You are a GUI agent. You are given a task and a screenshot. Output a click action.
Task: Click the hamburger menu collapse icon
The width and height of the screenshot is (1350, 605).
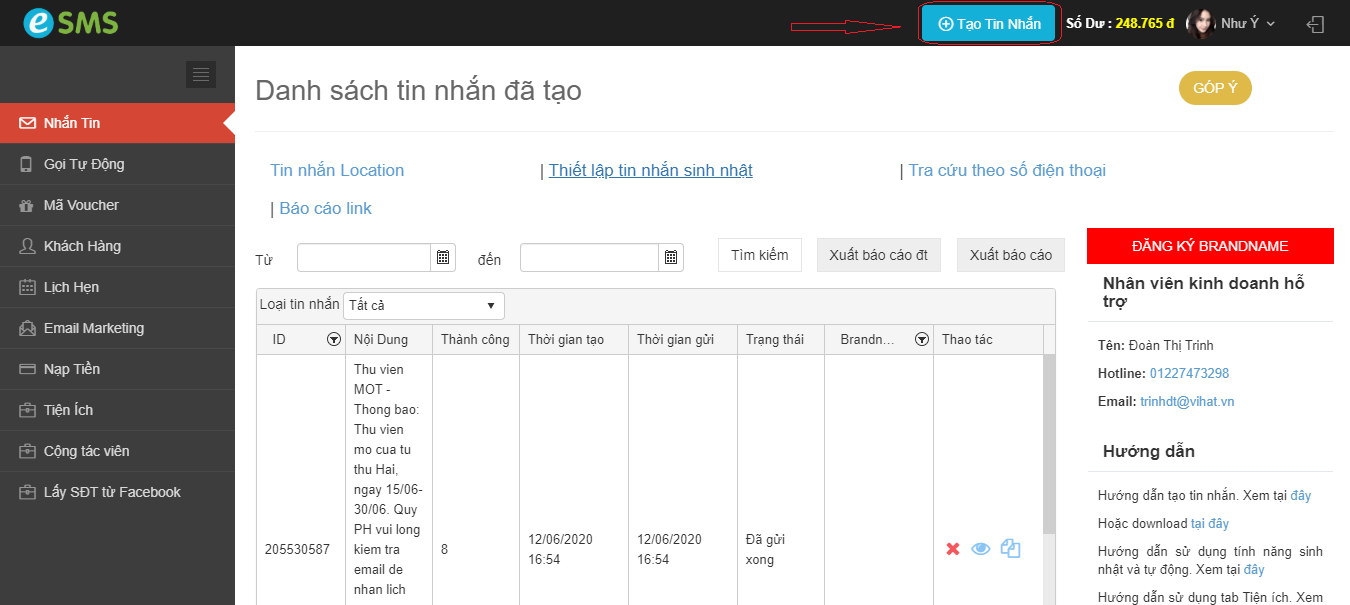pyautogui.click(x=201, y=74)
